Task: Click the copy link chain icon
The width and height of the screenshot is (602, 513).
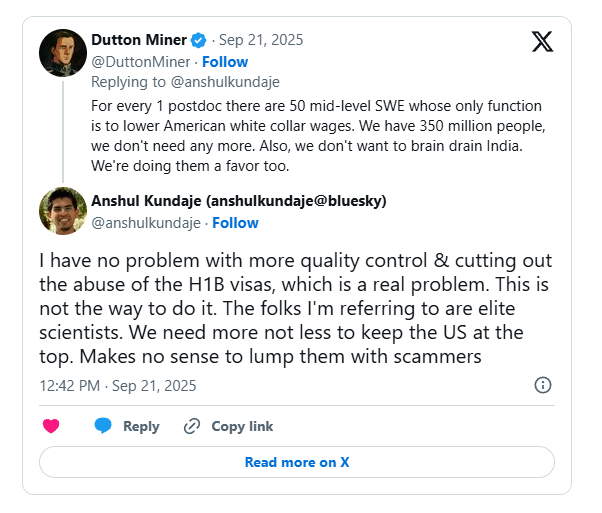Action: click(192, 426)
